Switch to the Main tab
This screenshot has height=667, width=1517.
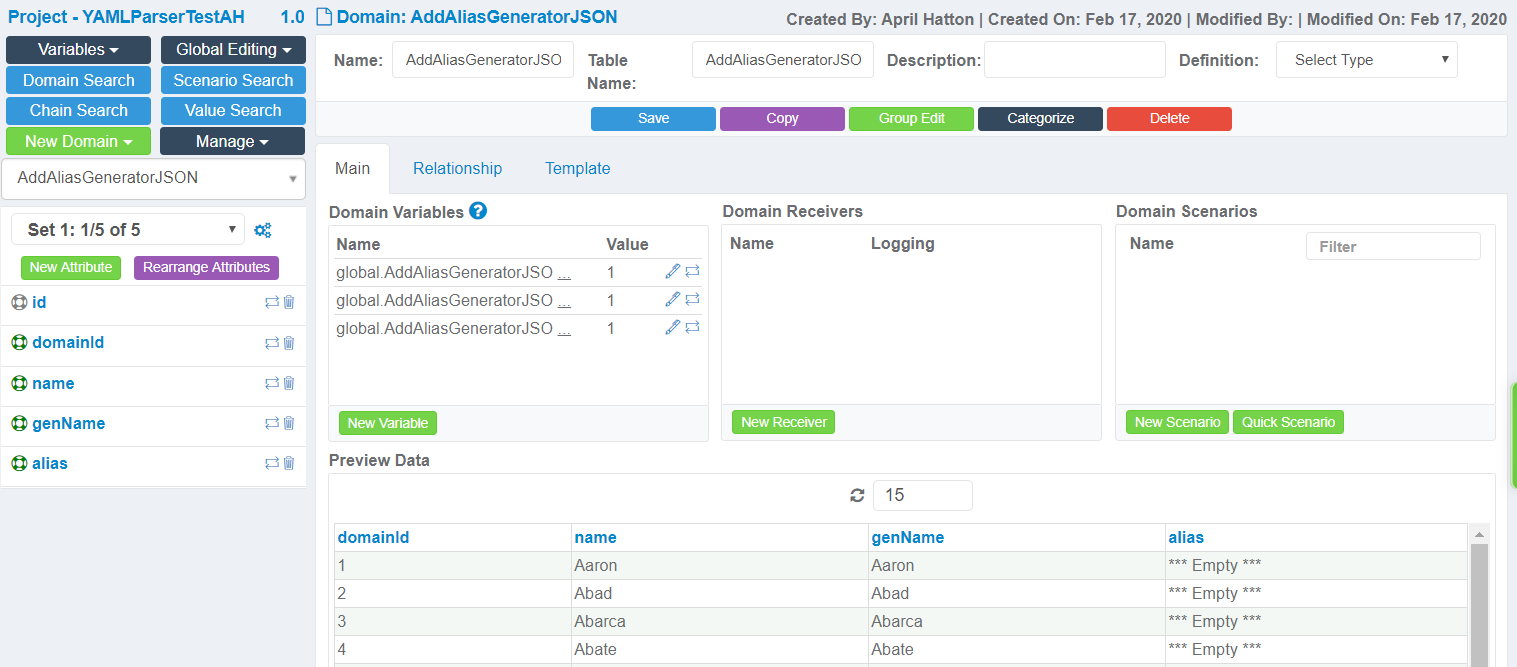(352, 168)
